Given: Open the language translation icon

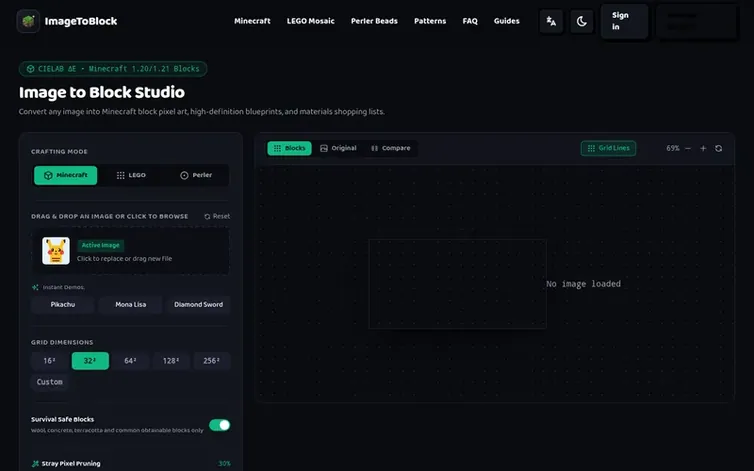Looking at the screenshot, I should (551, 22).
